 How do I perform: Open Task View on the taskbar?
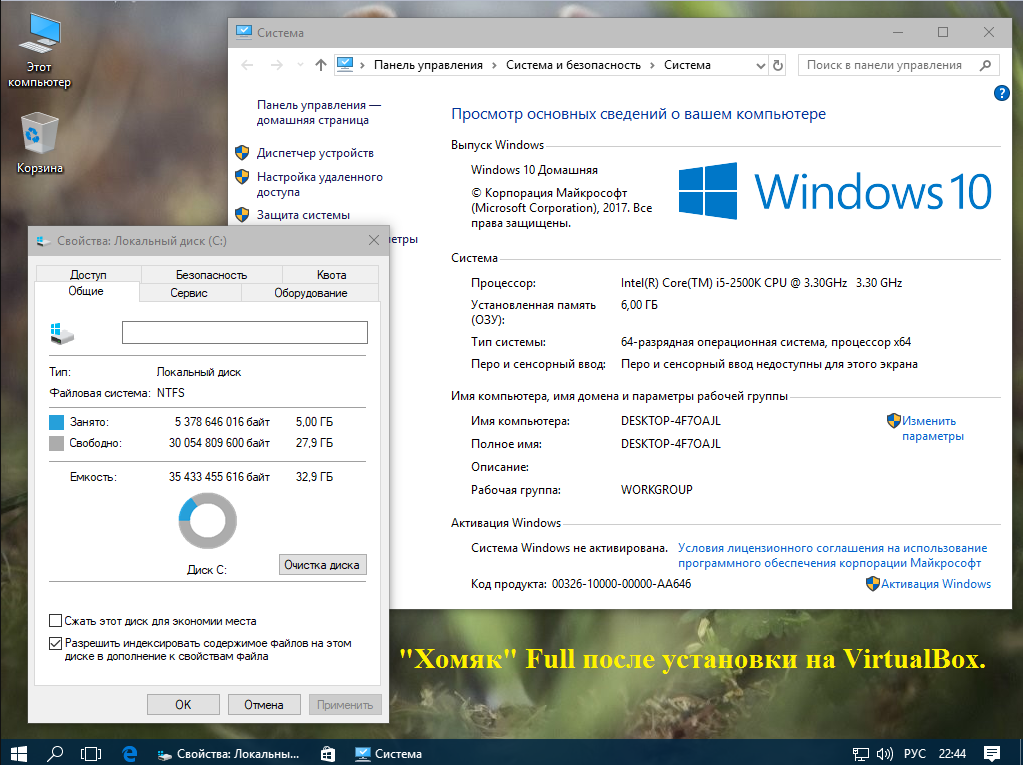[91, 753]
